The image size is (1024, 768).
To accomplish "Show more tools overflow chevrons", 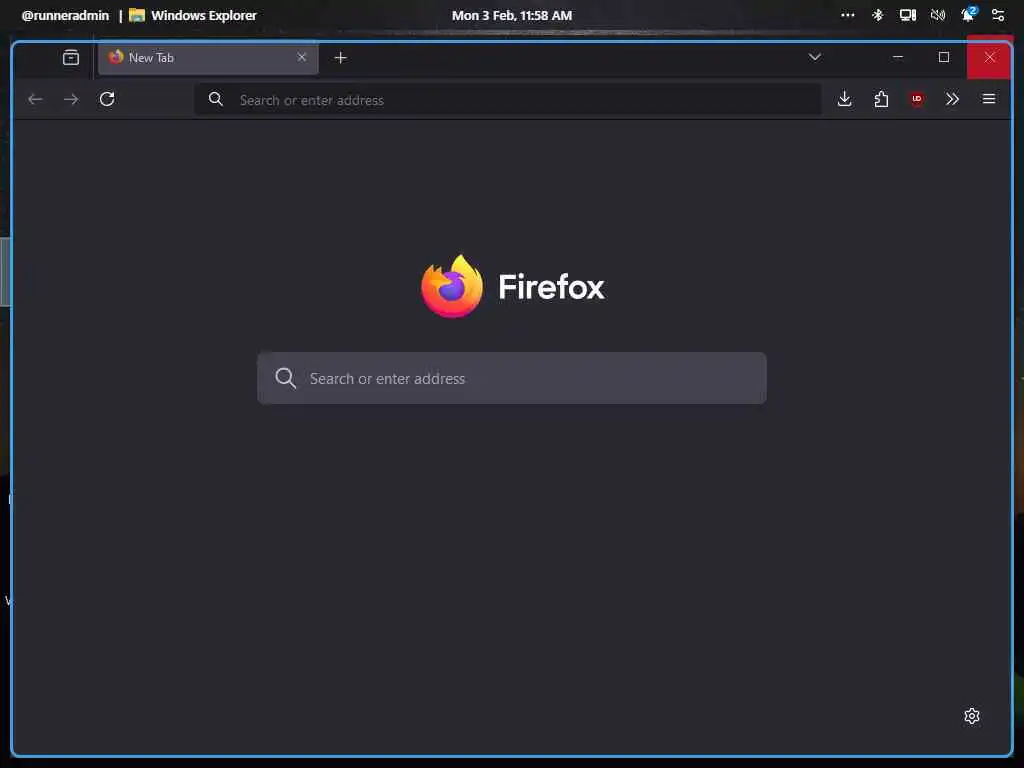I will pyautogui.click(x=953, y=99).
